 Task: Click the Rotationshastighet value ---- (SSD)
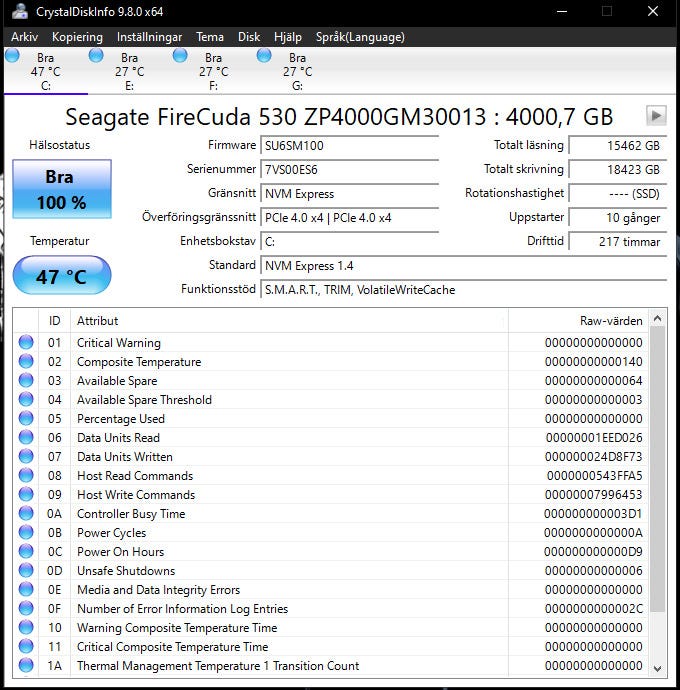(618, 194)
